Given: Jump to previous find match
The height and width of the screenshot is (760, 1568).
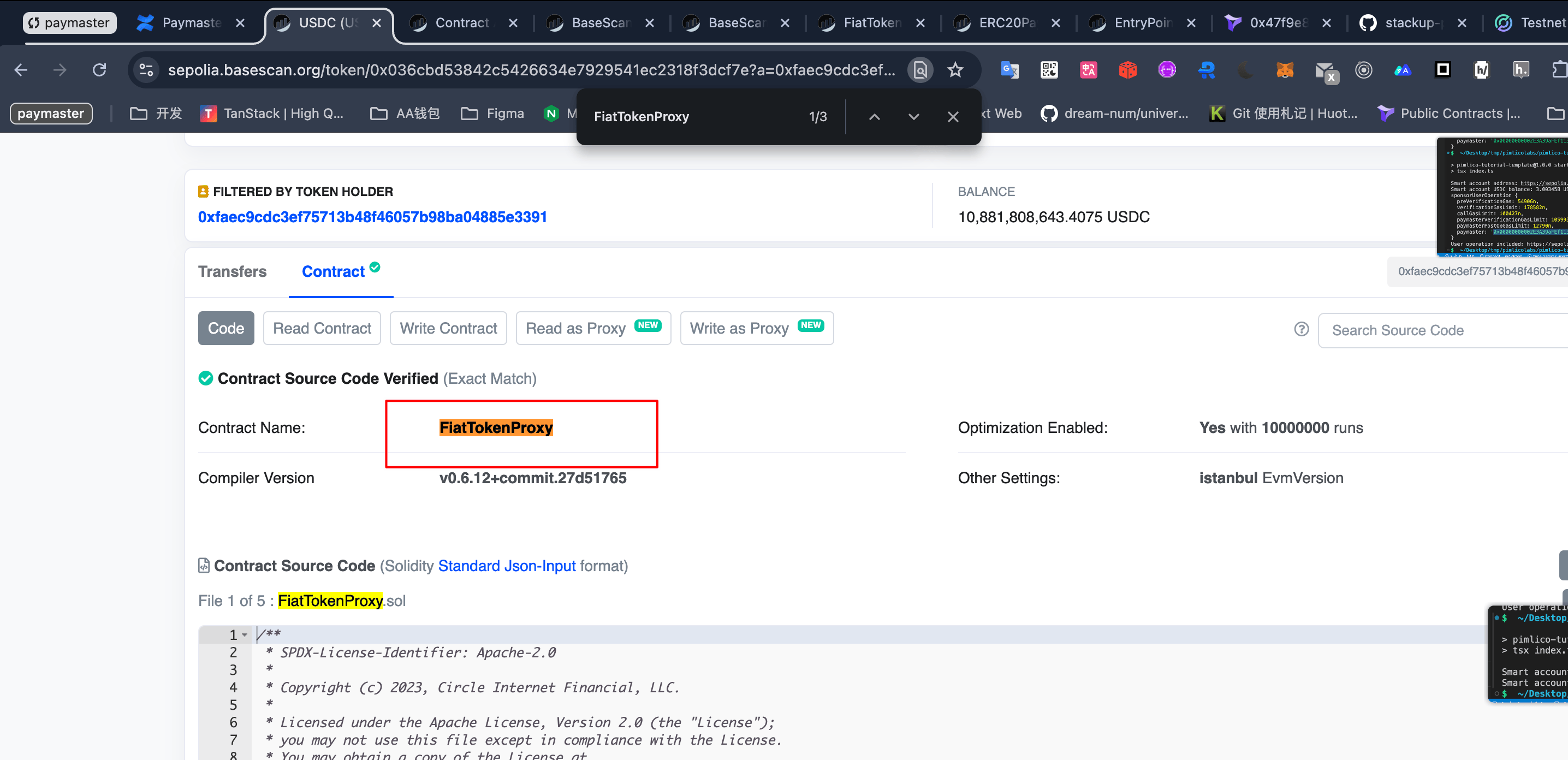Looking at the screenshot, I should pyautogui.click(x=874, y=117).
